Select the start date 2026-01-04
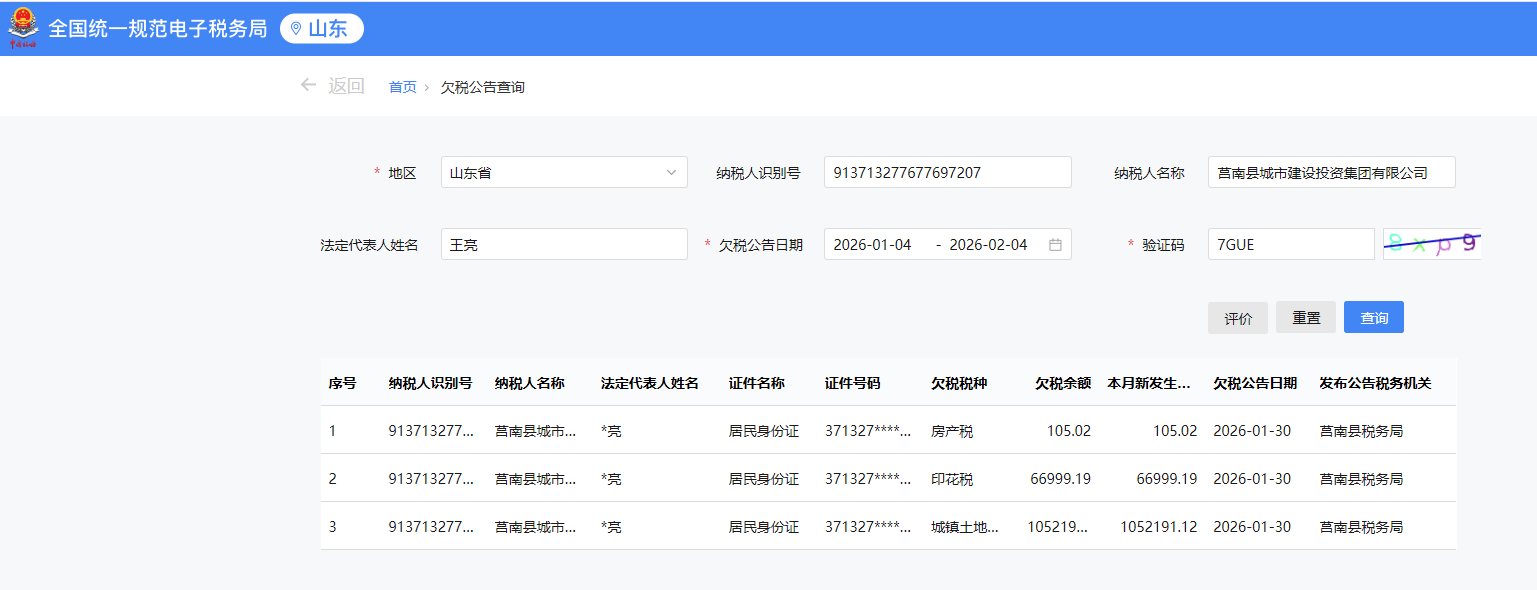The height and width of the screenshot is (590, 1537). pos(873,244)
